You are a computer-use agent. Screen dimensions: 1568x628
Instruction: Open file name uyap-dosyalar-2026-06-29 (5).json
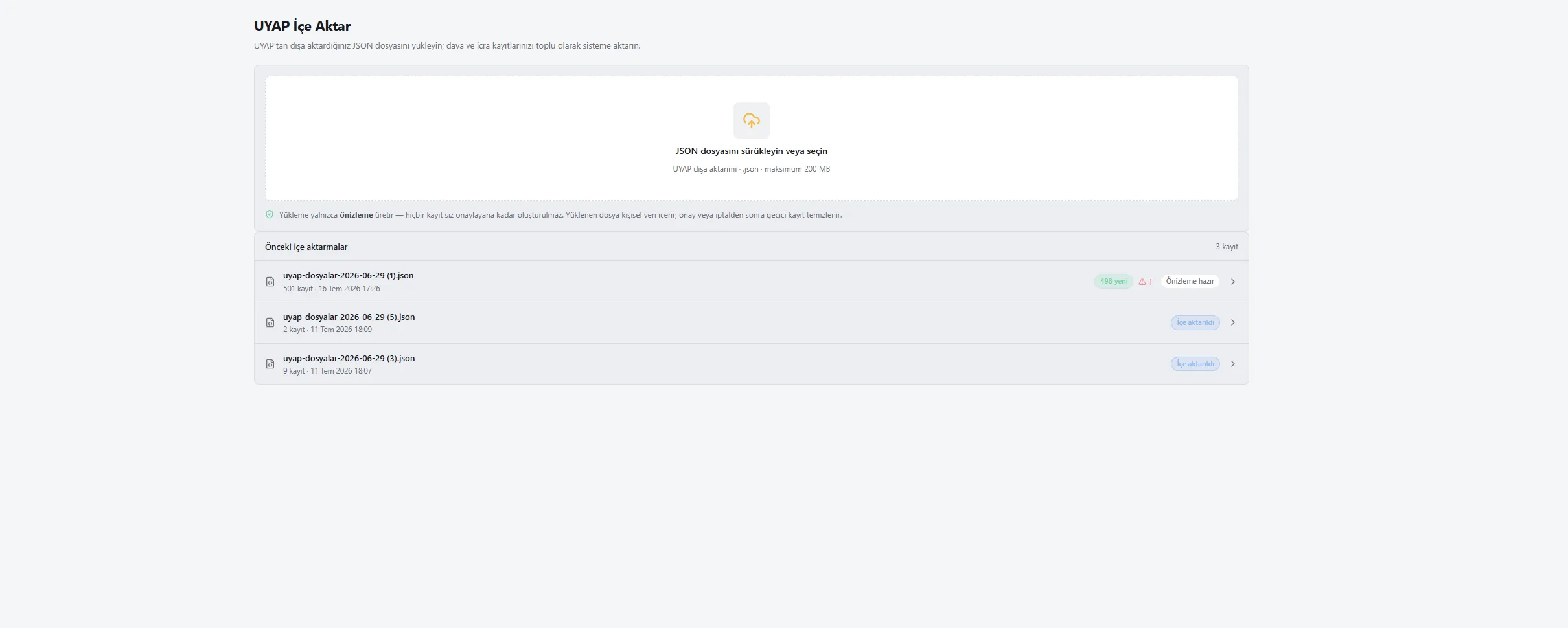pyautogui.click(x=349, y=317)
